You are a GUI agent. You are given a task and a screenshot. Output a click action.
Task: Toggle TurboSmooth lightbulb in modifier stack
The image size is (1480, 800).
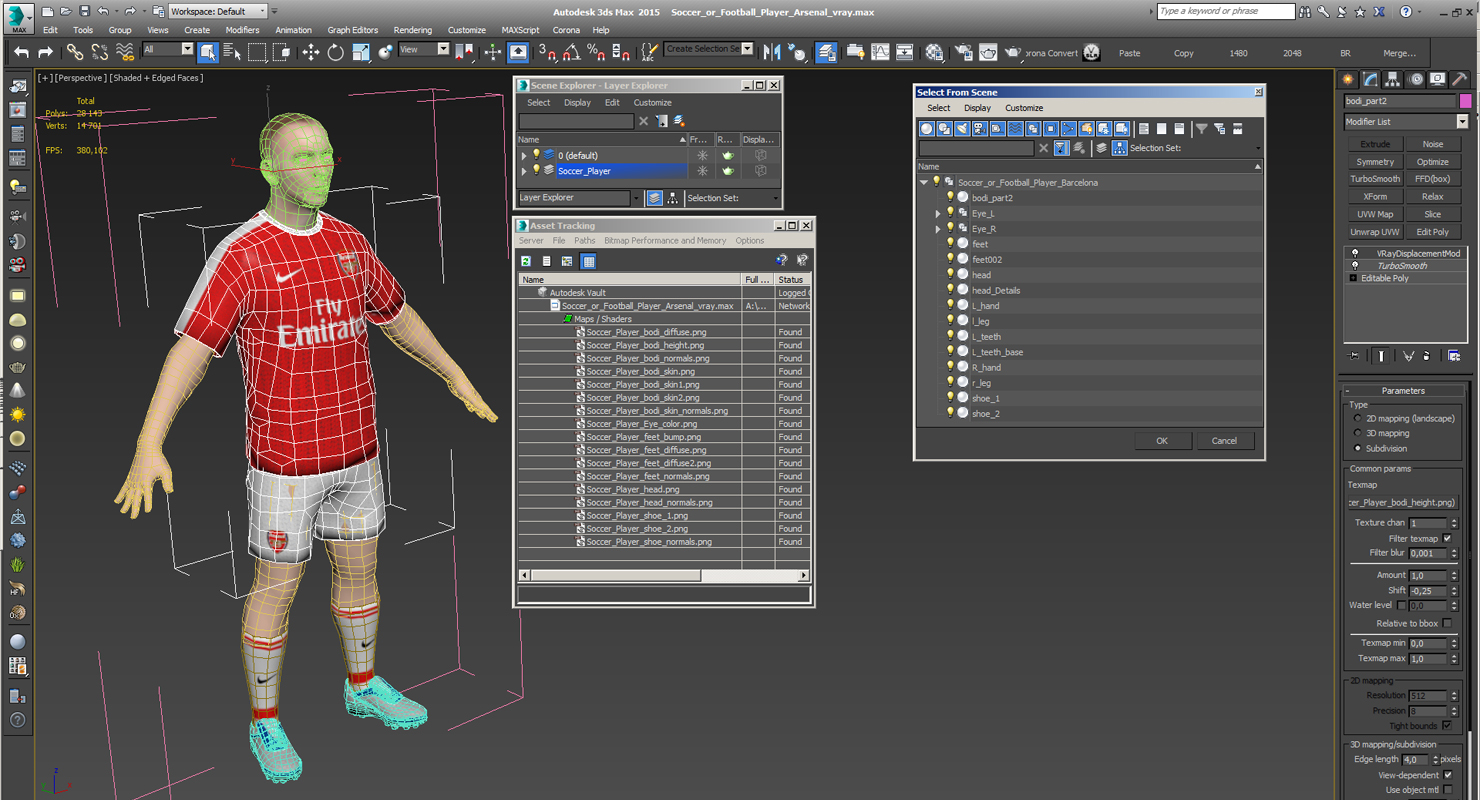pos(1355,266)
